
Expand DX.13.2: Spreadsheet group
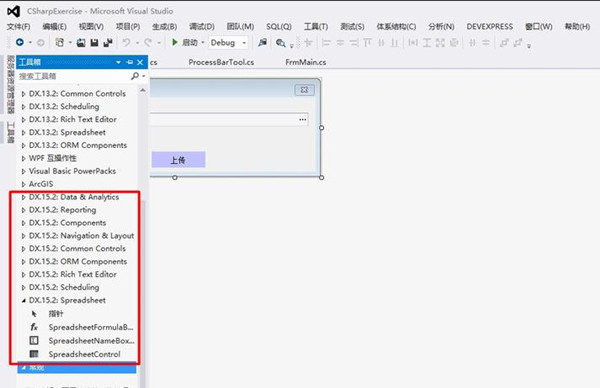pos(23,133)
